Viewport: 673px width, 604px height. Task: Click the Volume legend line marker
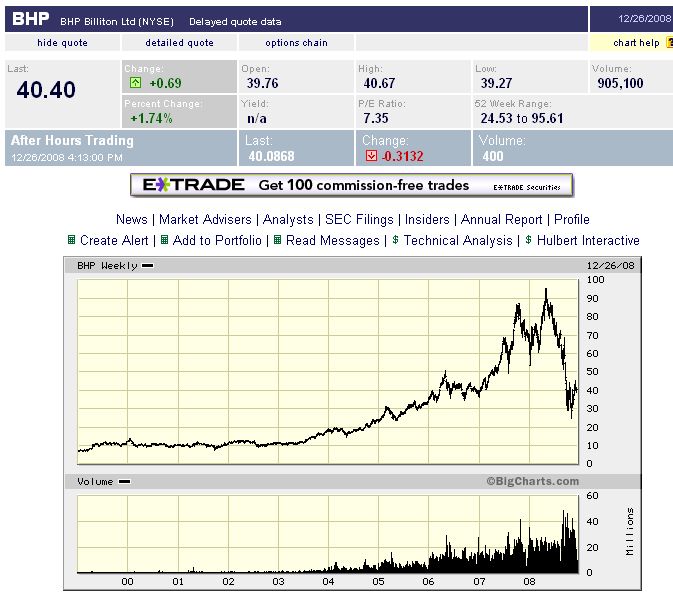[124, 482]
